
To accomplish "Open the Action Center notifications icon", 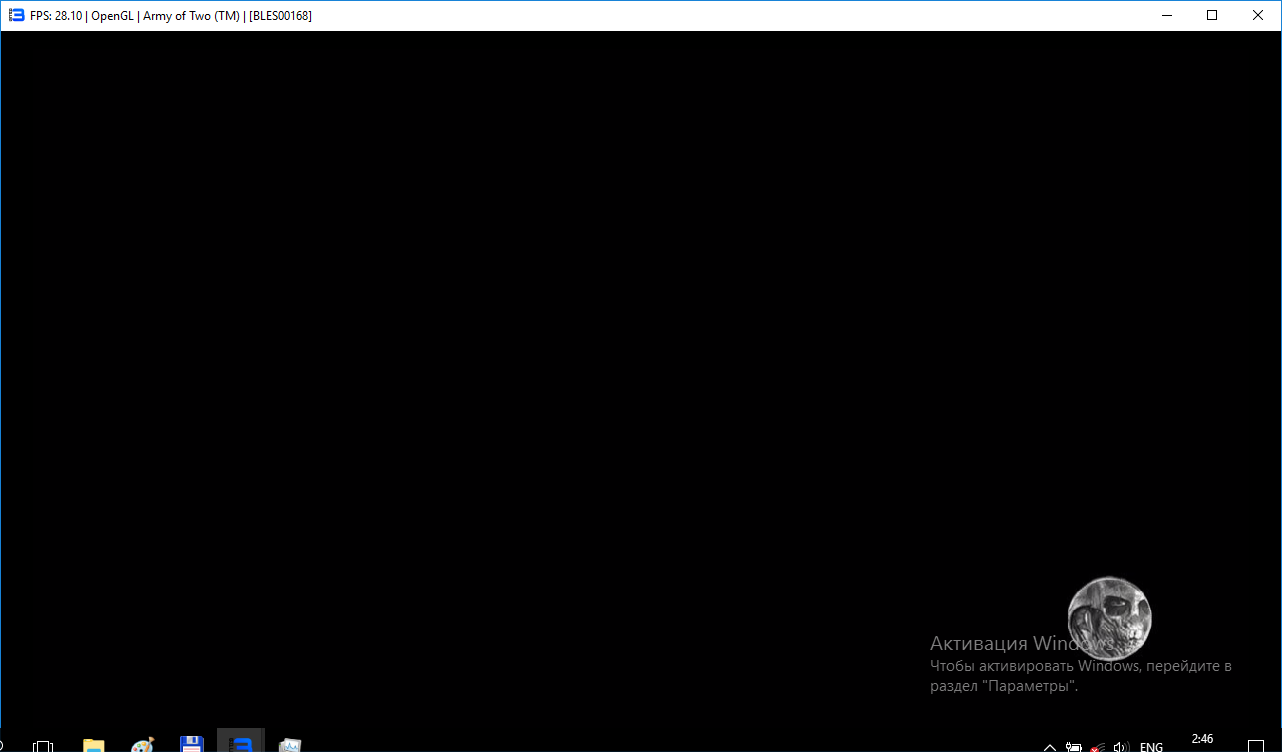I will click(x=1256, y=746).
